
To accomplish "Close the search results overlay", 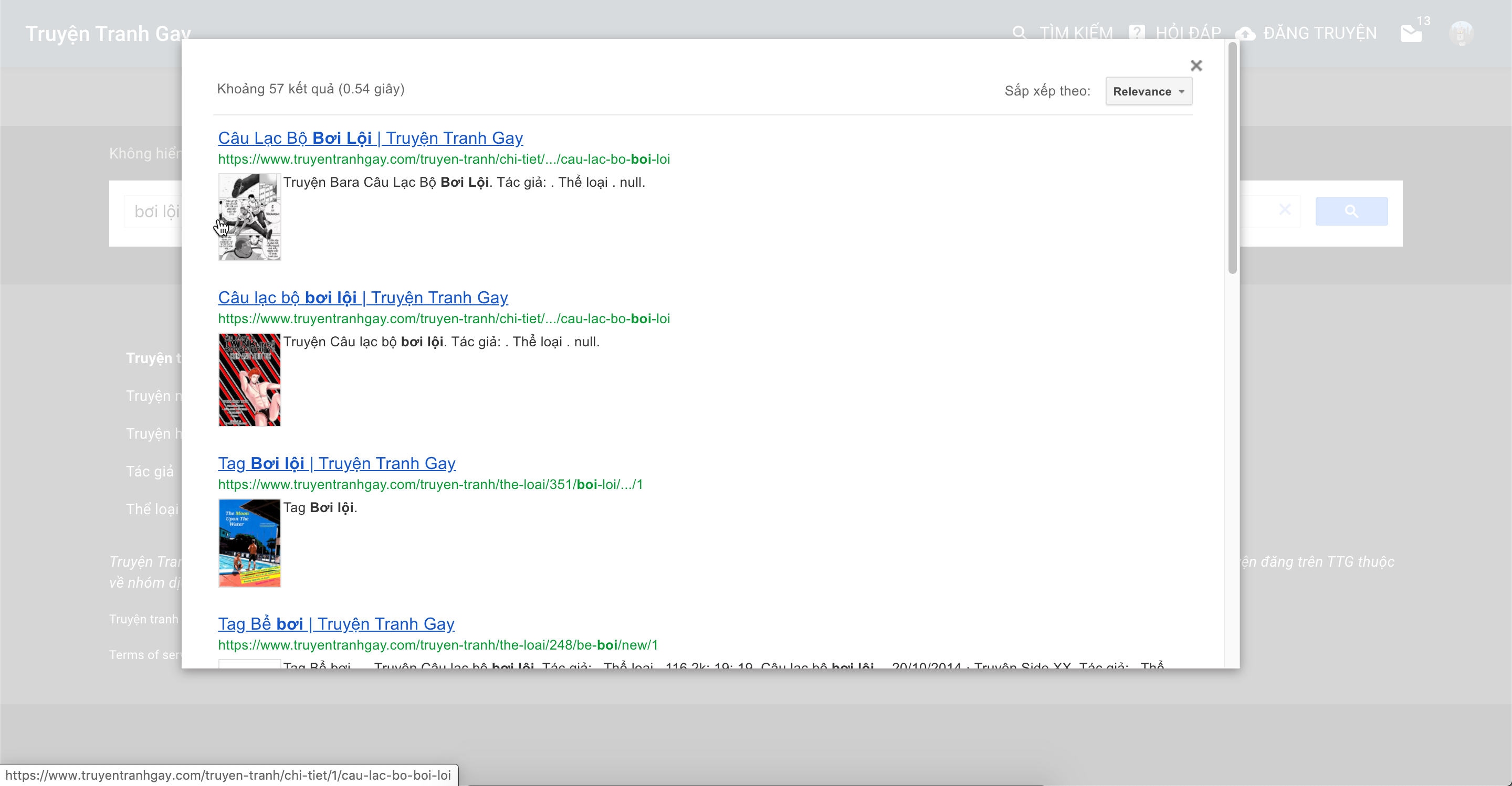I will point(1195,66).
